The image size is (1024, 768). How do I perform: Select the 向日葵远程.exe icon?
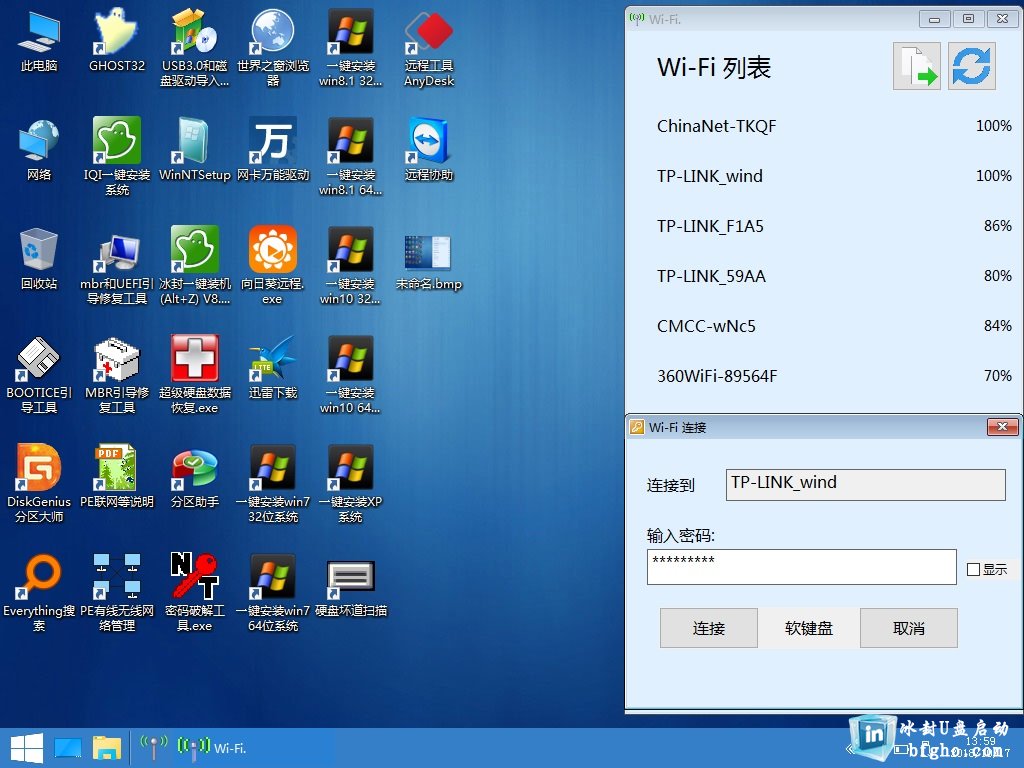[x=273, y=266]
